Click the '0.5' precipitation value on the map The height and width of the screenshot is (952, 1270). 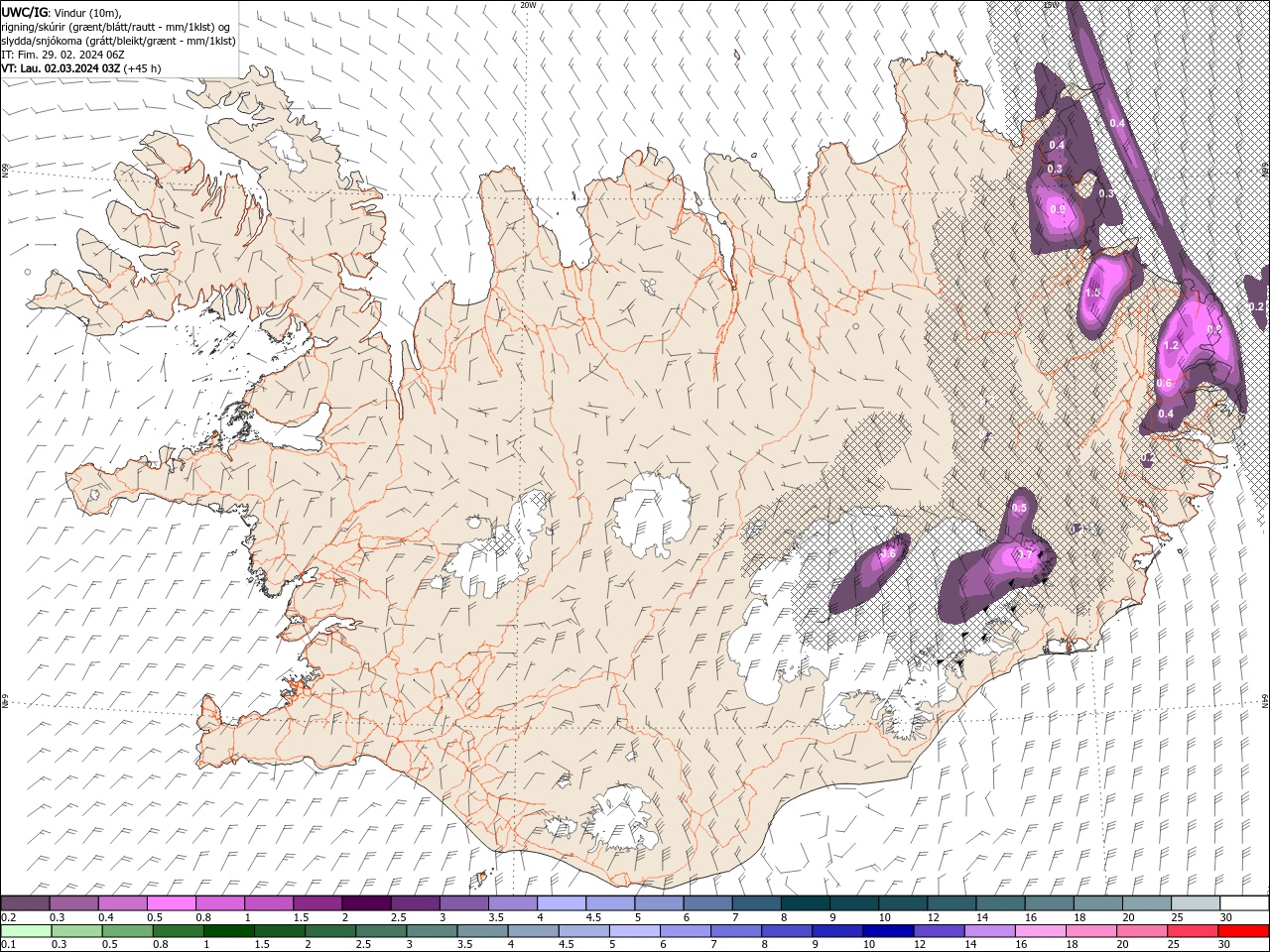click(1019, 508)
